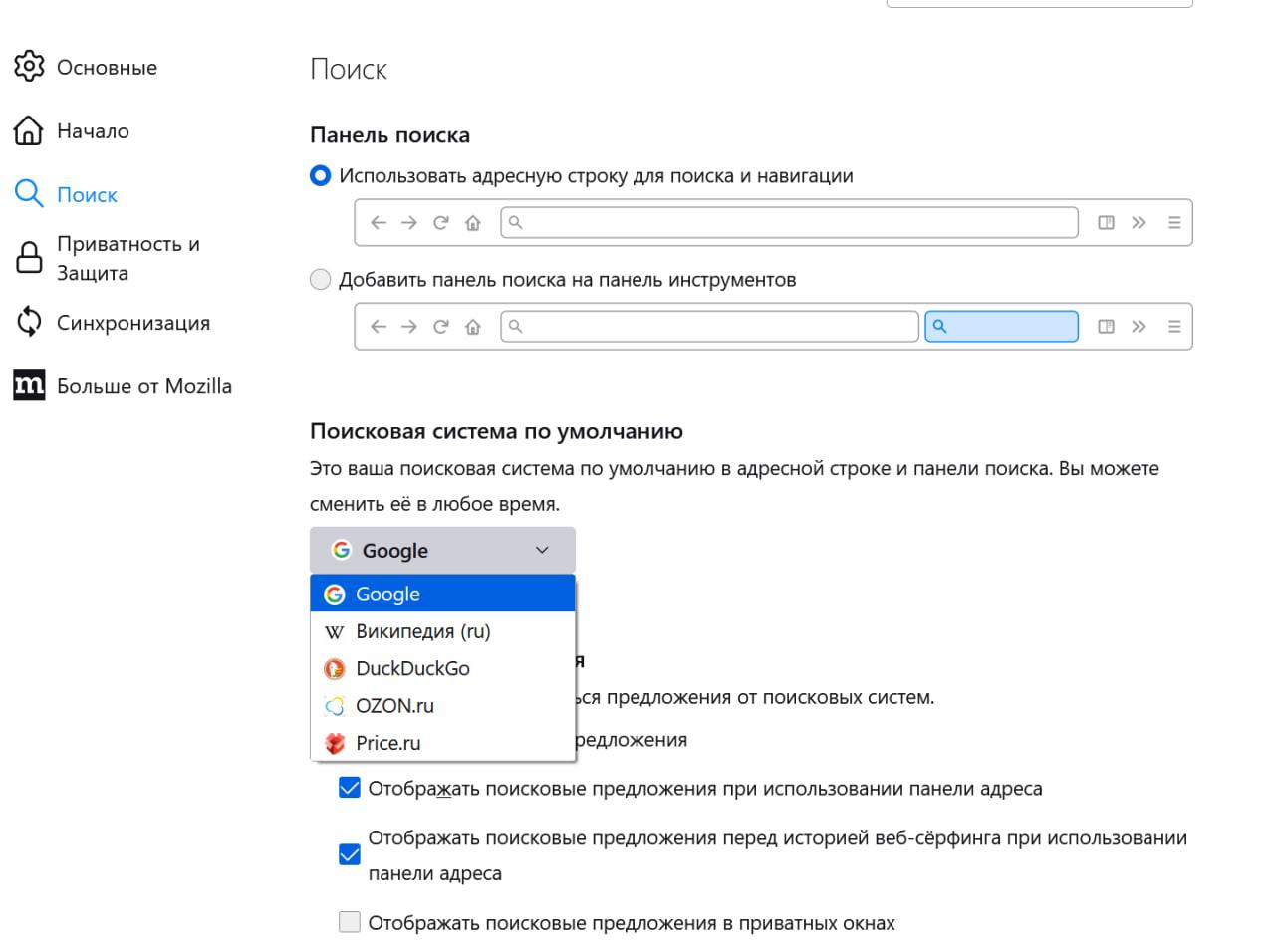Open the Начало settings page
Screen dimensions: 1275x952
(x=94, y=129)
